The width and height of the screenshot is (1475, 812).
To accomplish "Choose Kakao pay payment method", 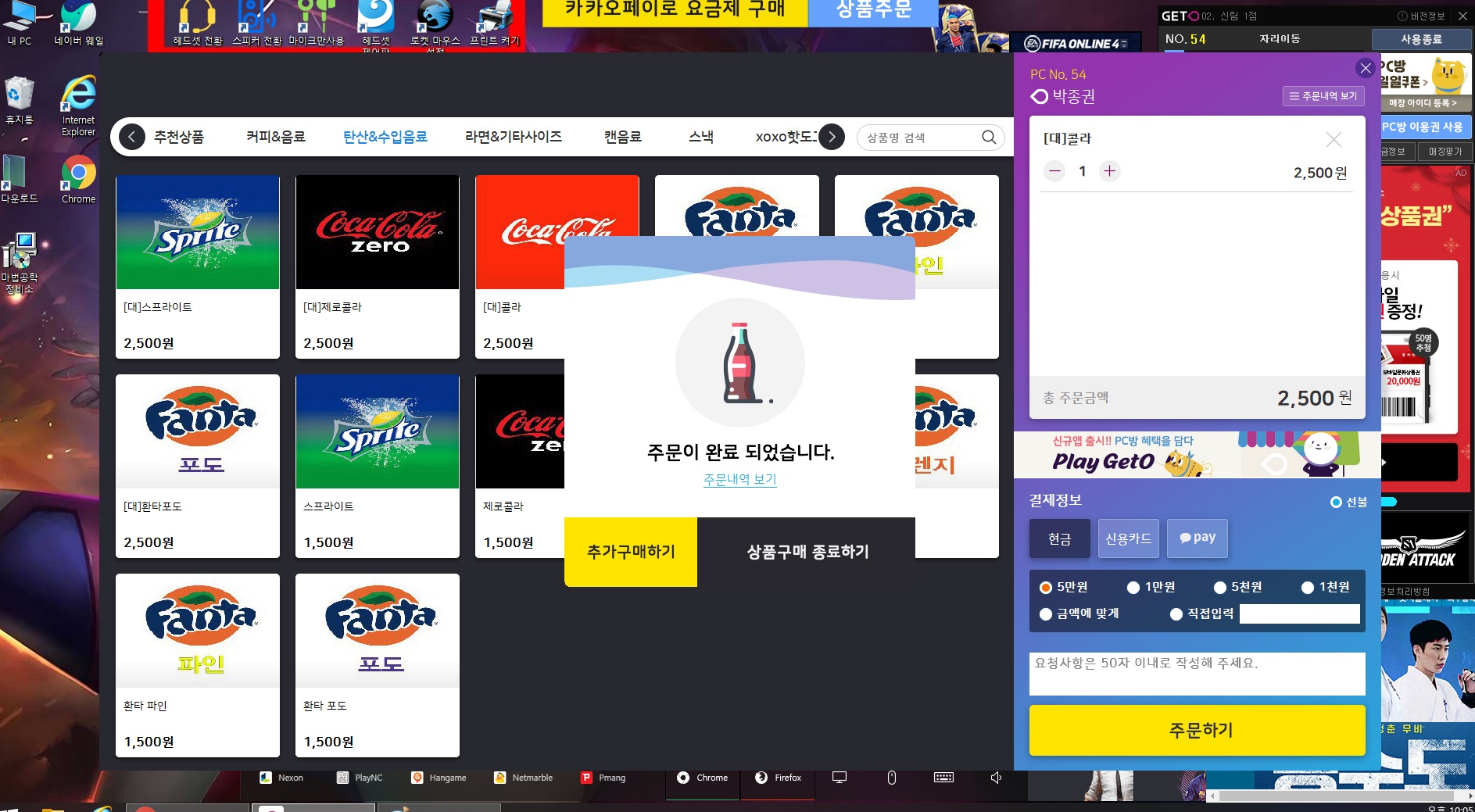I will [x=1198, y=538].
